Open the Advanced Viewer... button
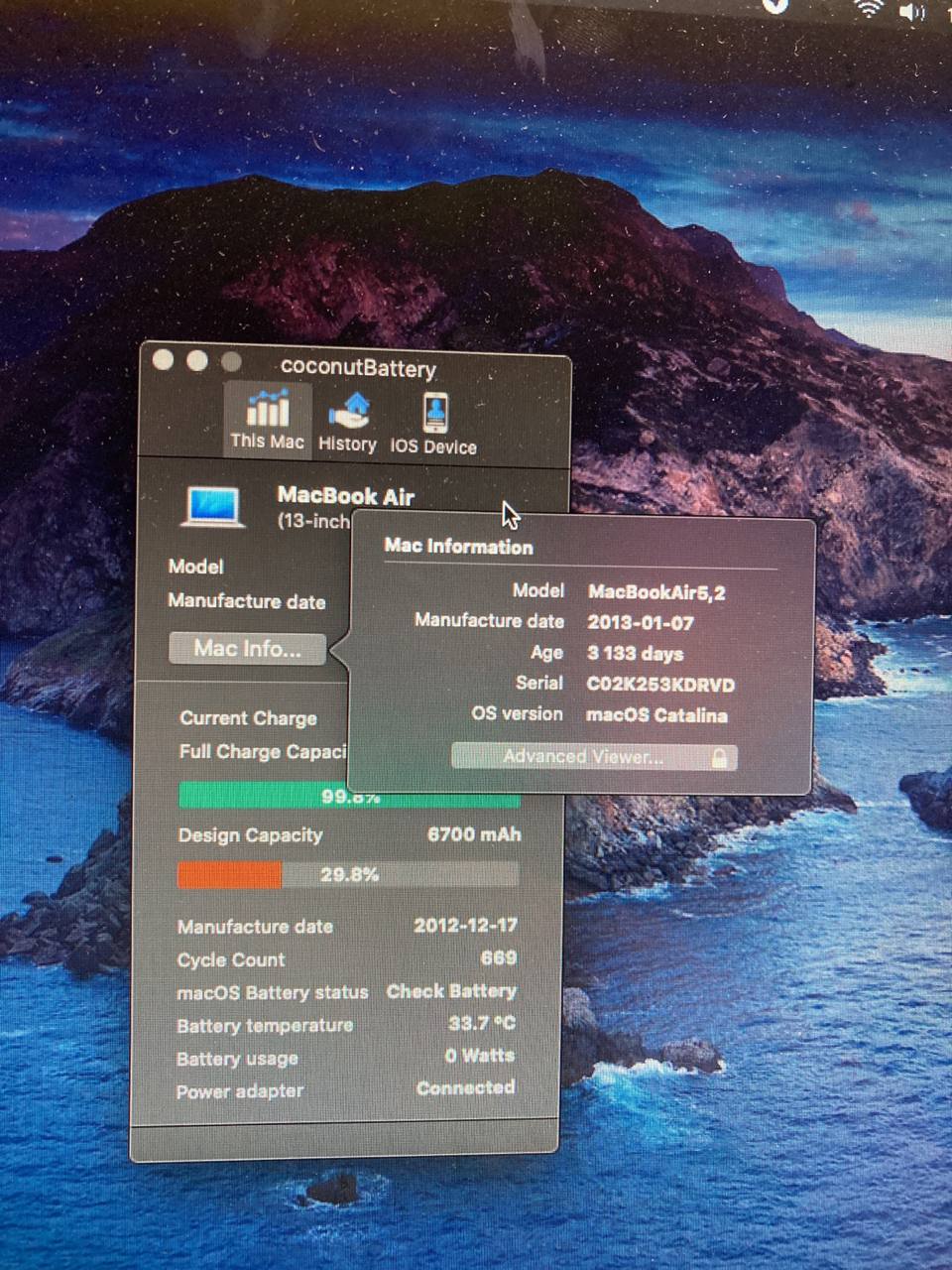 tap(594, 757)
